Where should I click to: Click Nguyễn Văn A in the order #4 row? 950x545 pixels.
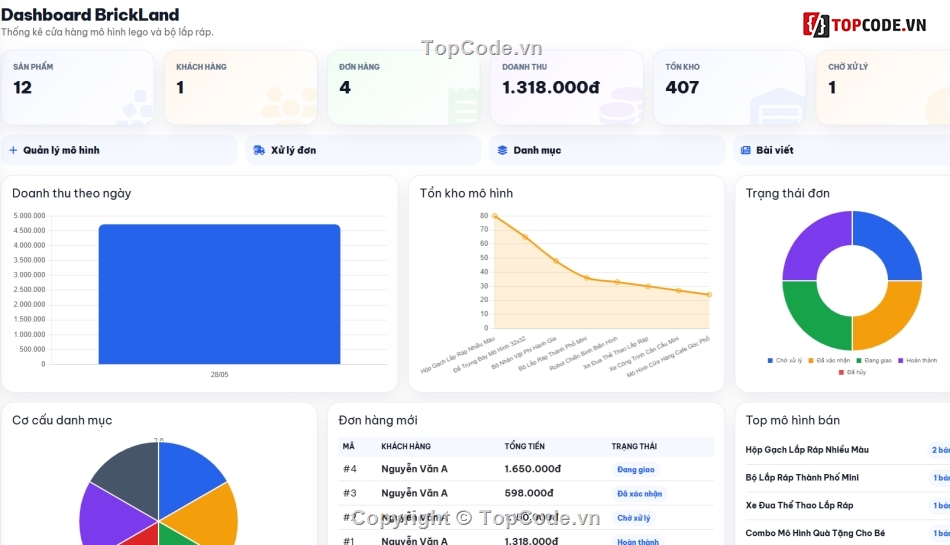(x=414, y=469)
